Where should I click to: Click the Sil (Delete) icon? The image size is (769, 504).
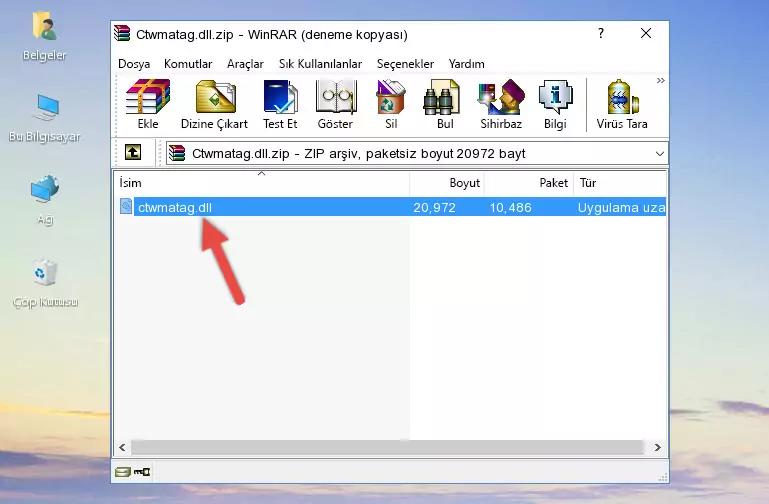coord(391,104)
